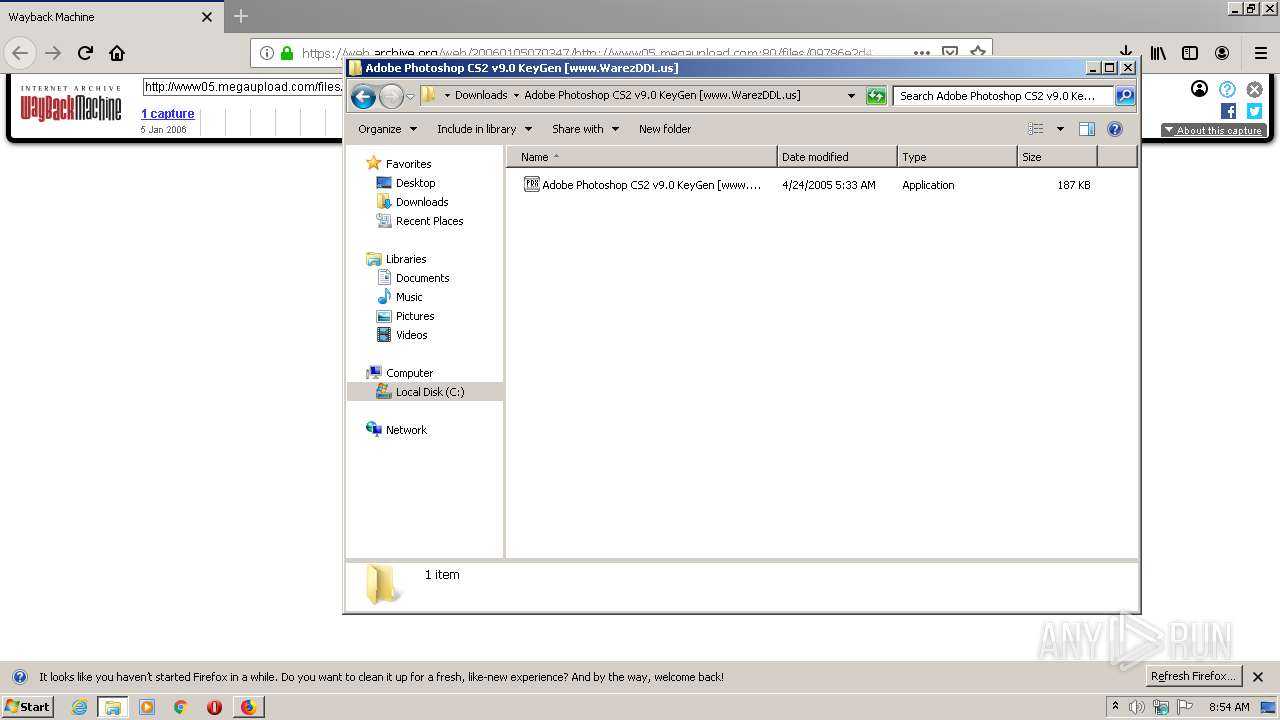
Task: Sort by Size column header
Action: 1057,157
